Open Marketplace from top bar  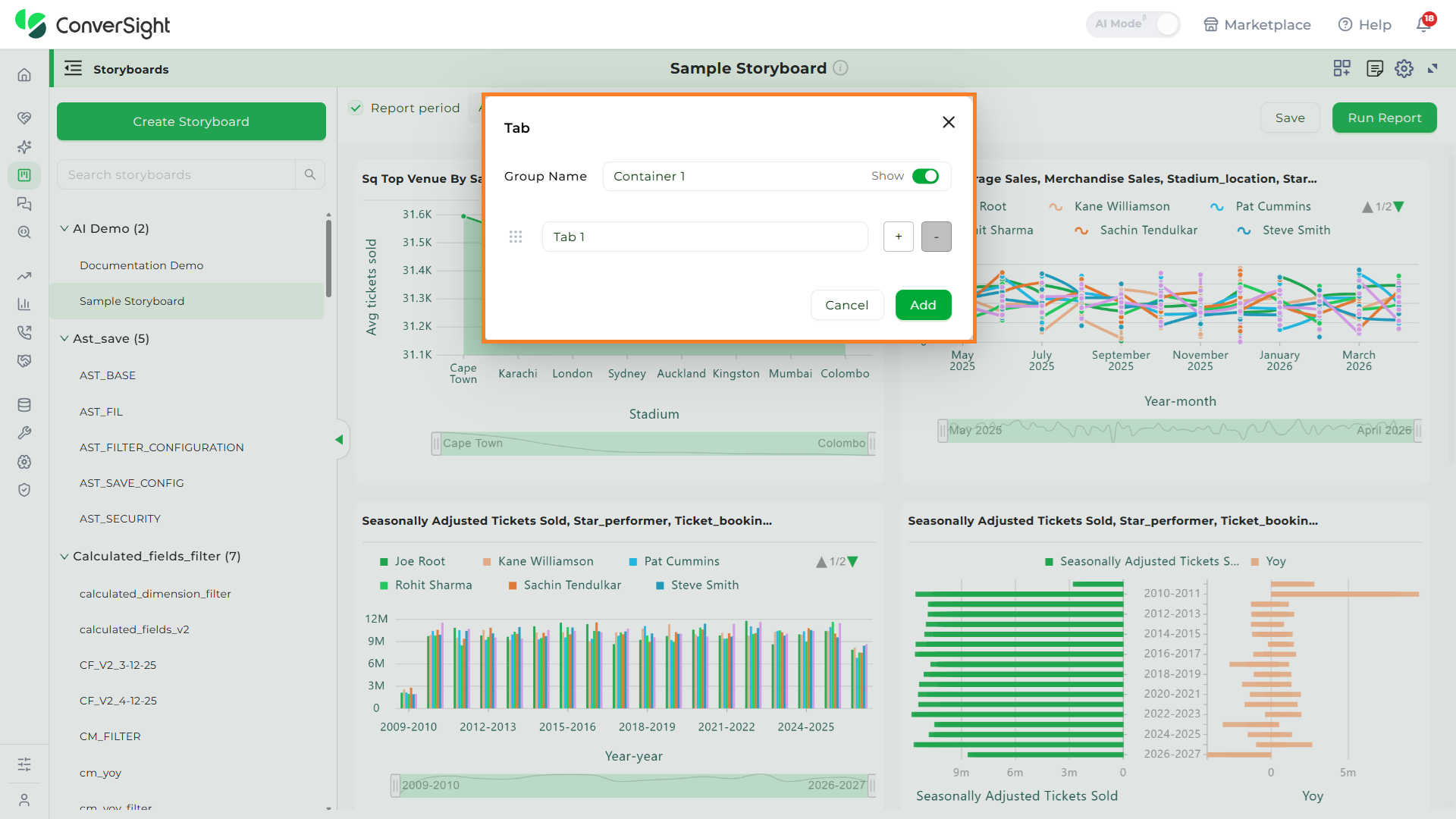[1257, 24]
